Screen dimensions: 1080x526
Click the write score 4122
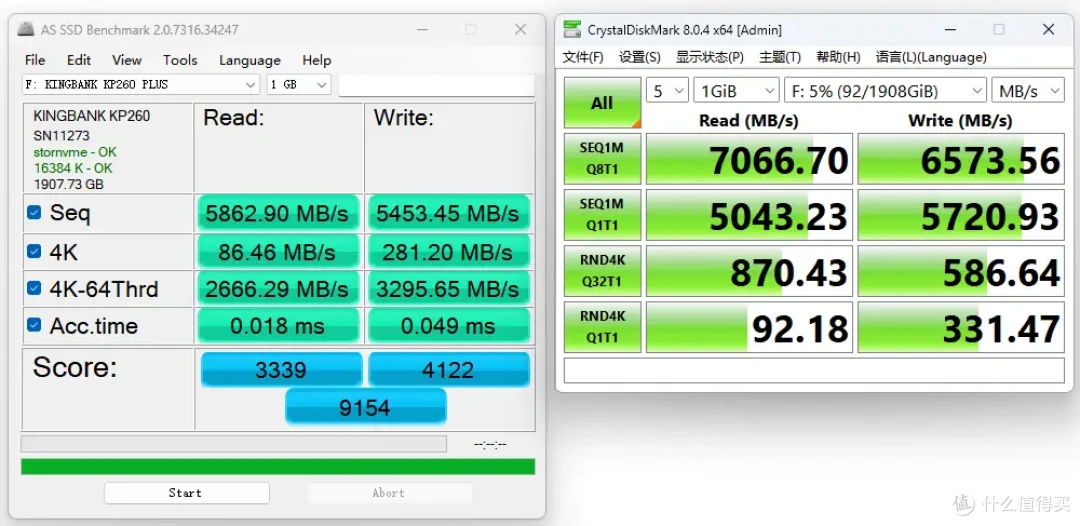coord(448,370)
